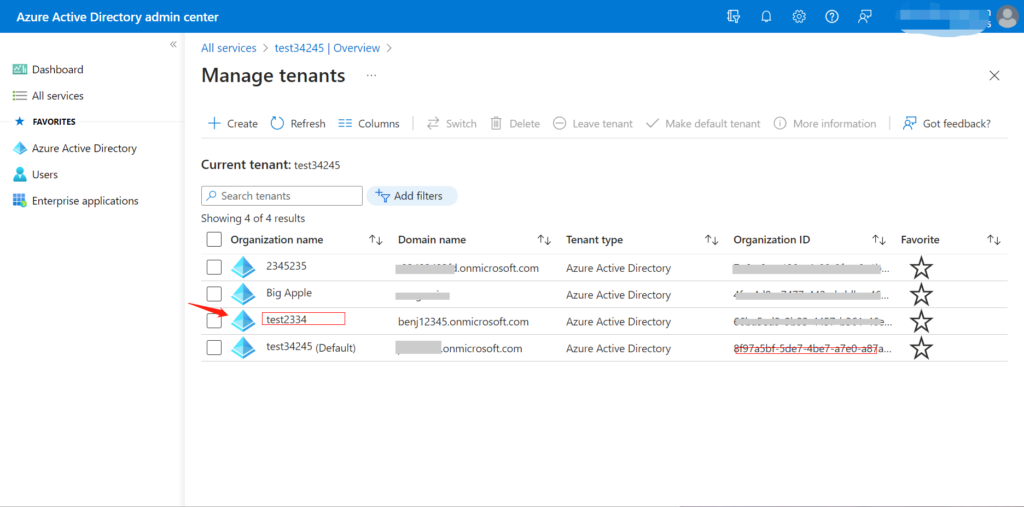The width and height of the screenshot is (1024, 507).
Task: Click benj12345.onmicrosoft.com domain cell
Action: click(x=464, y=321)
